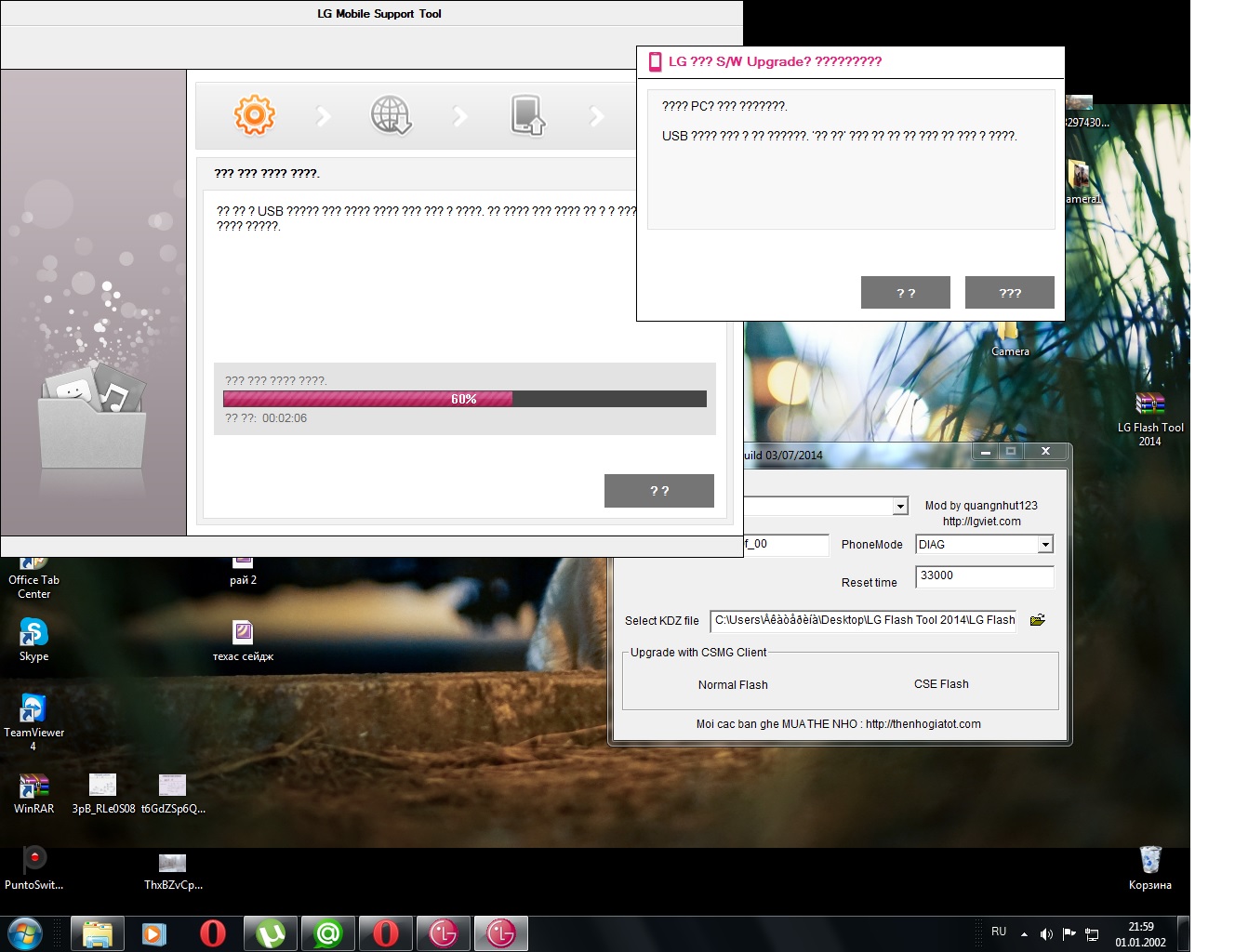Click uTorrent icon in taskbar

(271, 932)
